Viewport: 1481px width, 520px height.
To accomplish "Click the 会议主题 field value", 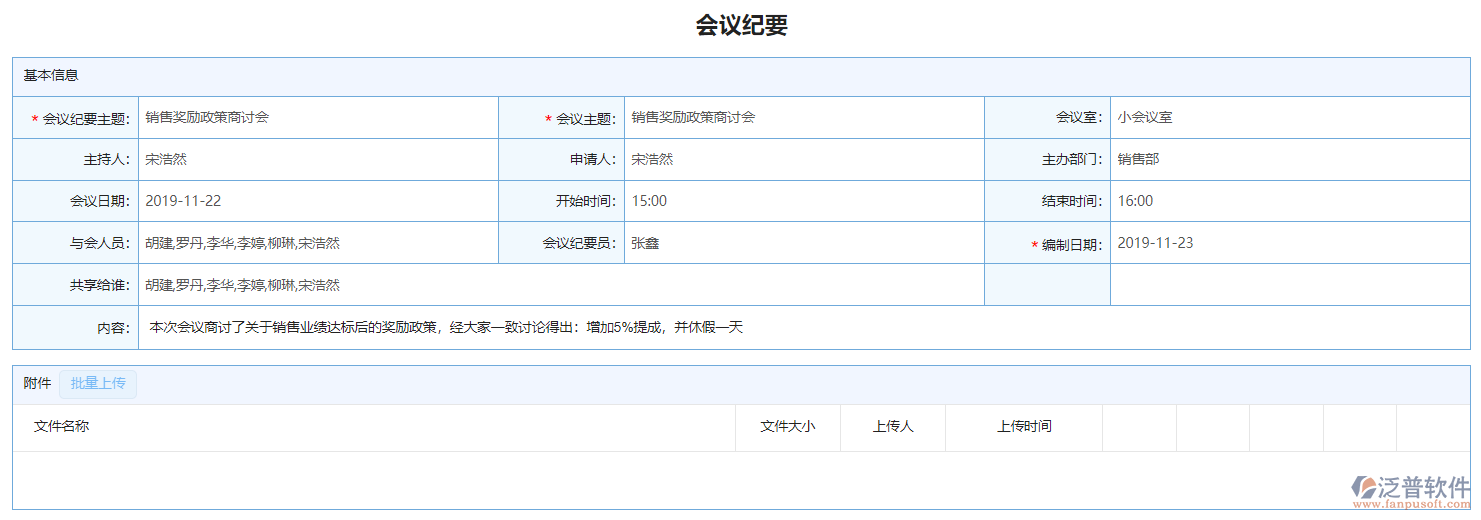I will point(803,118).
